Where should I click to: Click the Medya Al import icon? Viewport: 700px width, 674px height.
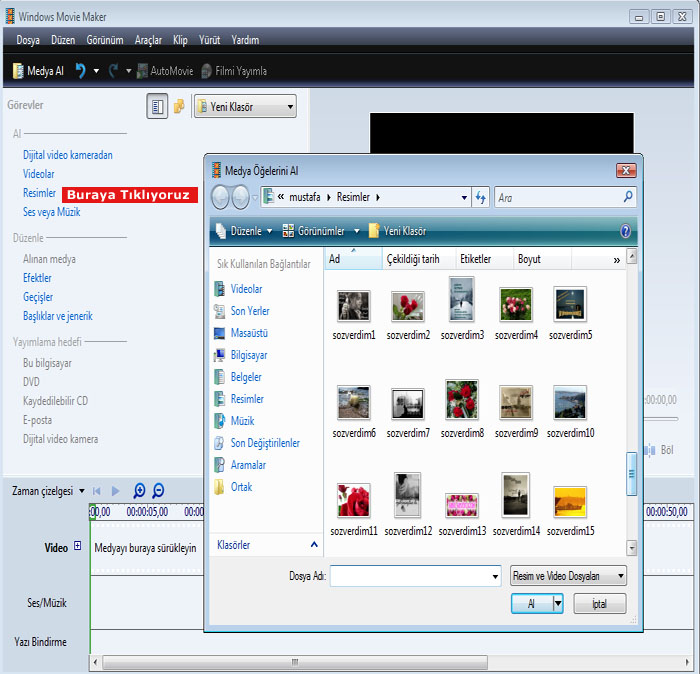(19, 71)
